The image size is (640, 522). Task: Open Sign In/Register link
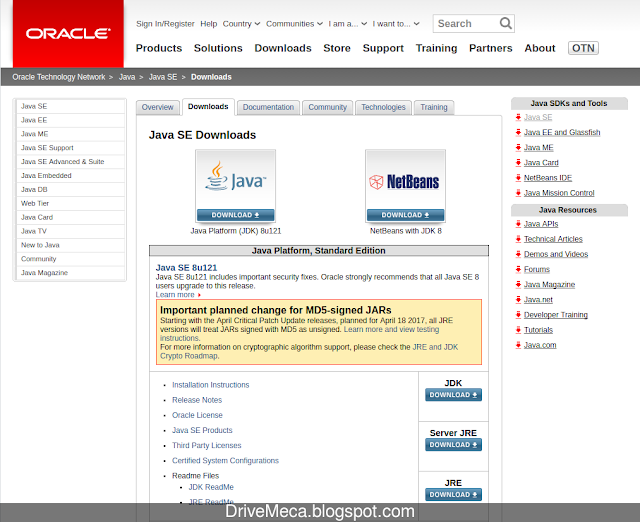tap(165, 24)
